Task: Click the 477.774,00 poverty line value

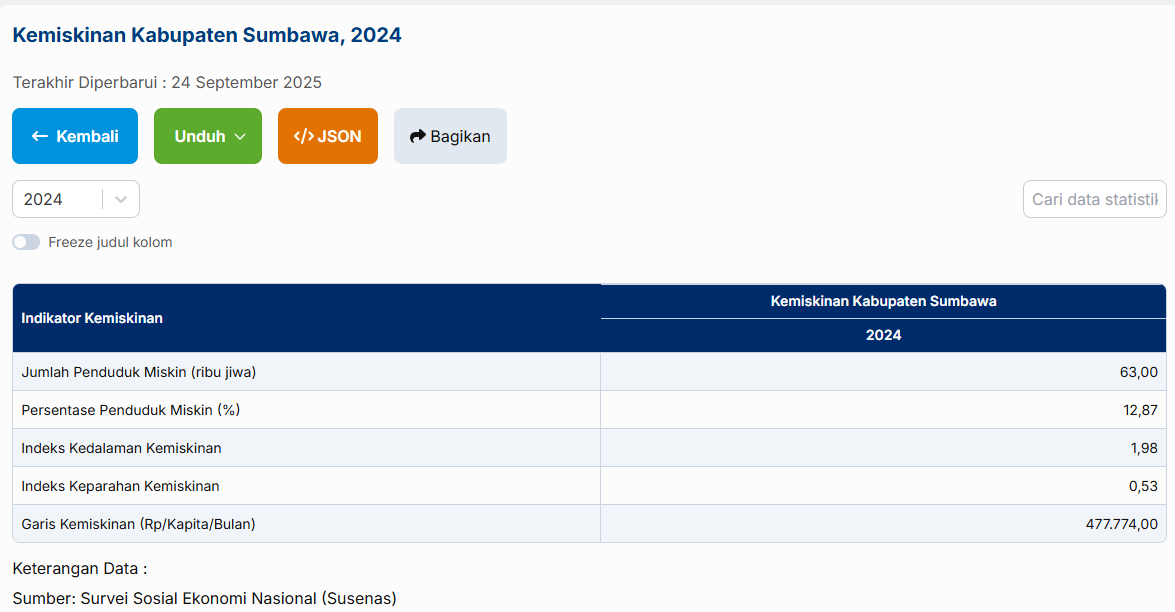Action: [1121, 524]
